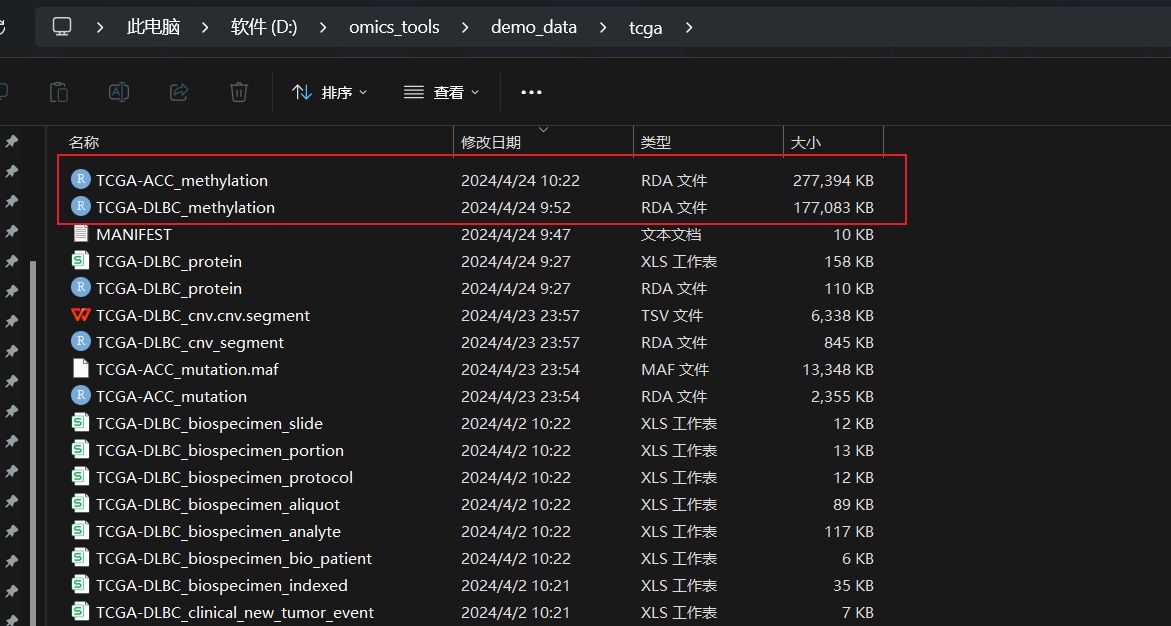This screenshot has width=1171, height=626.
Task: Click WPS icon of TCGA-DLBC_cnv.cnv.segment
Action: (81, 314)
